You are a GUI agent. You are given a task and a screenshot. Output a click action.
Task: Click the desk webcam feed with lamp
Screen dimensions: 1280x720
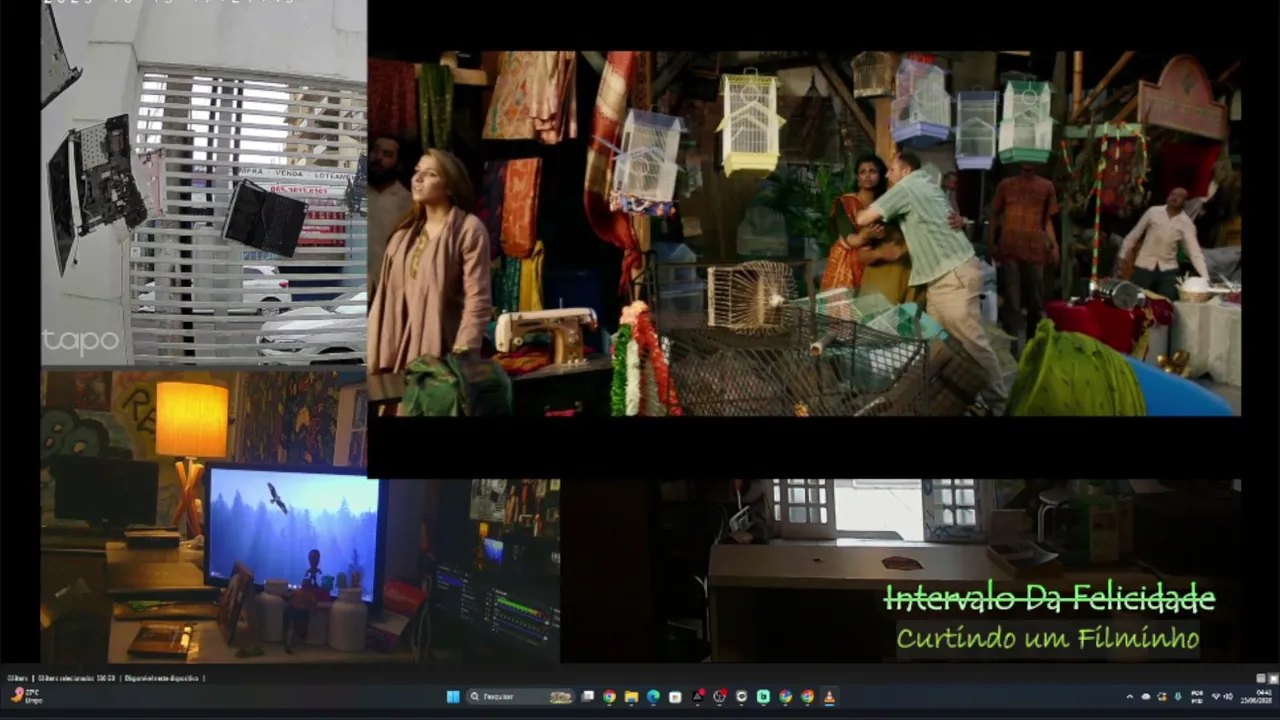pos(300,517)
